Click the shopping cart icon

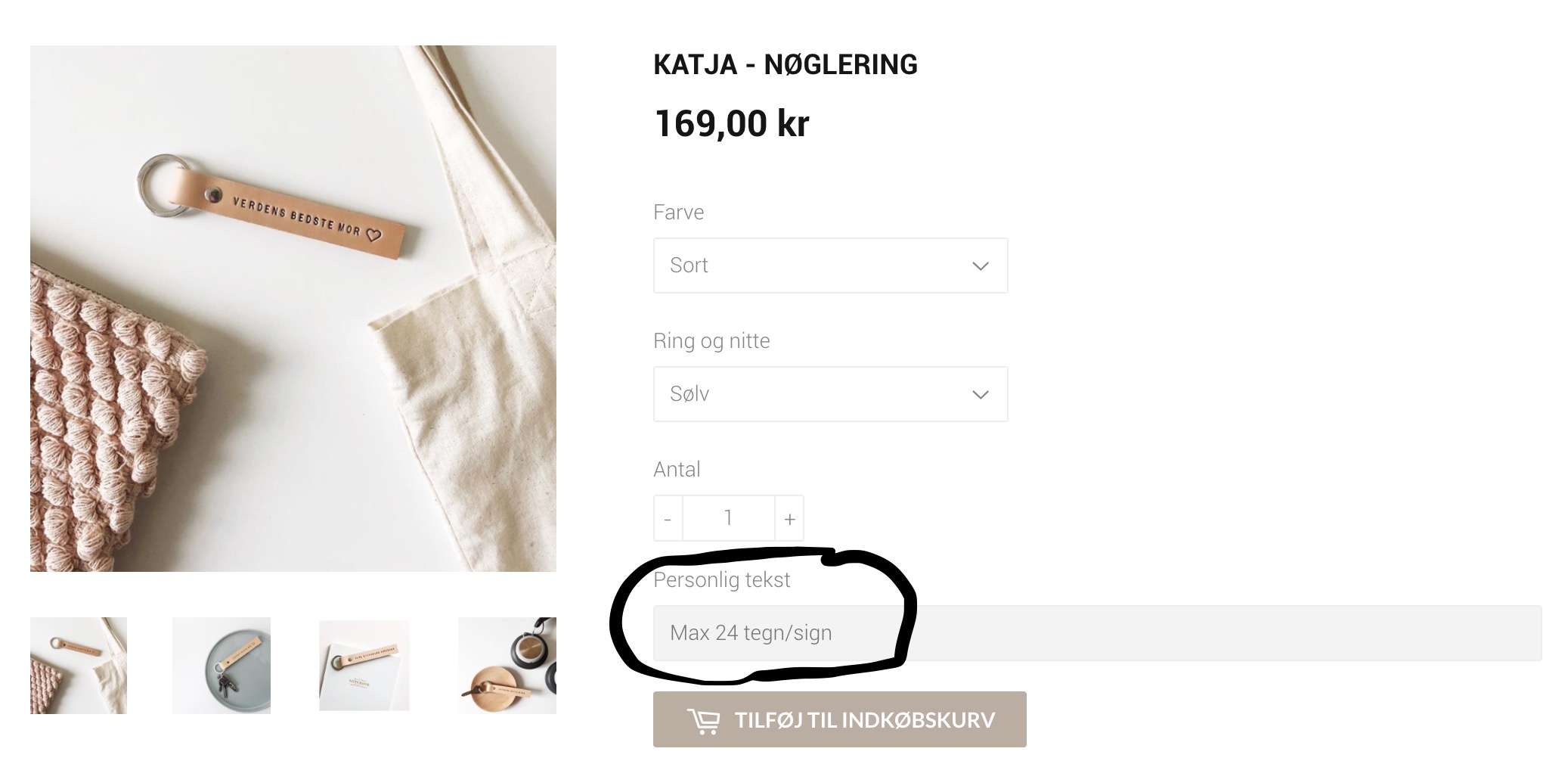click(x=703, y=720)
